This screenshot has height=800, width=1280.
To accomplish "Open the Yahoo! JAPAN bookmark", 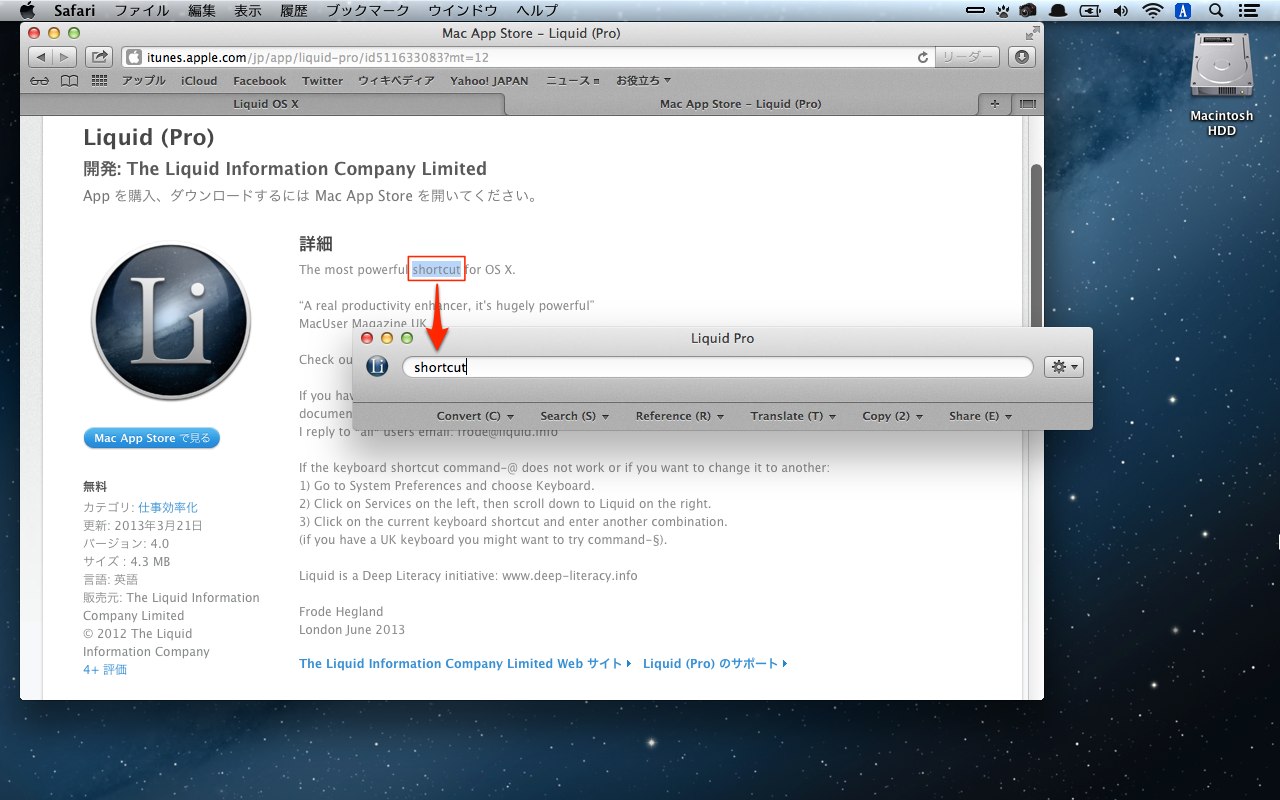I will [489, 80].
